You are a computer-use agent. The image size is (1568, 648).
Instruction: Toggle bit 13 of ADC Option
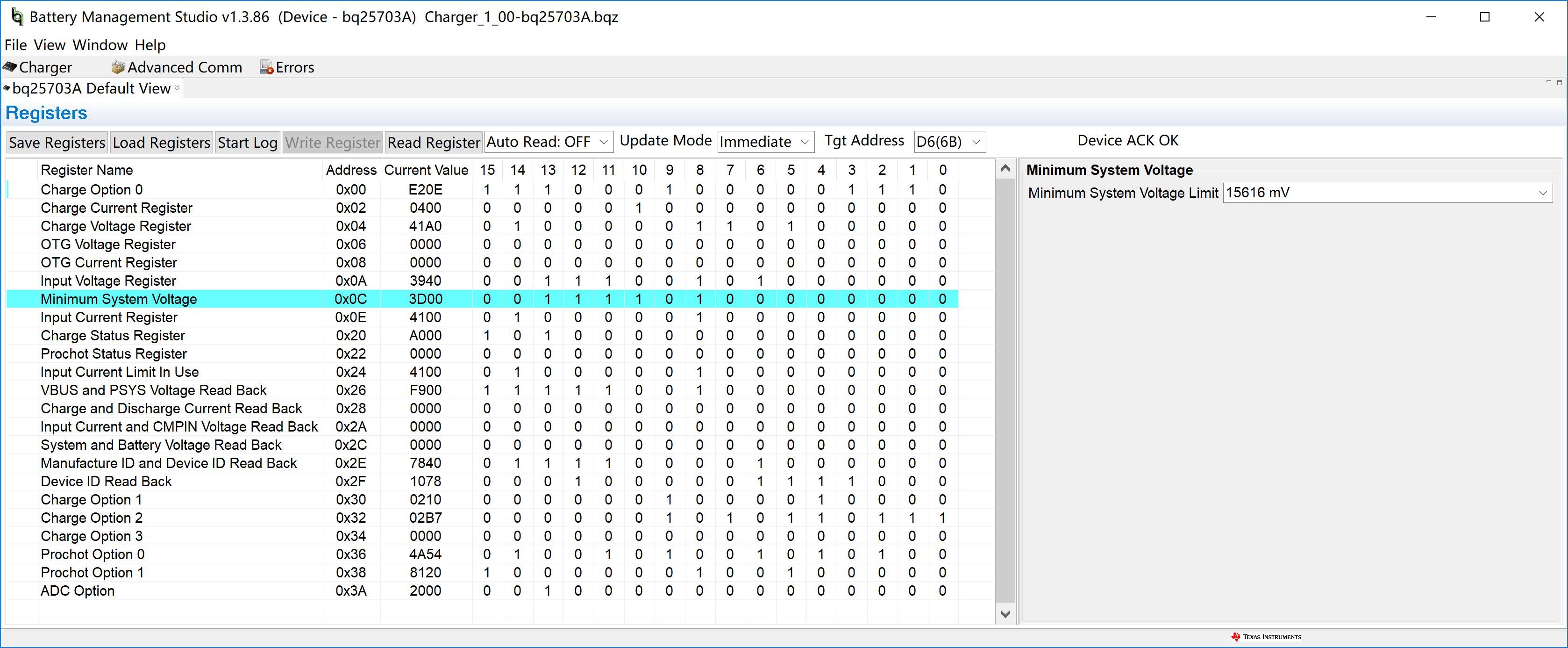(x=548, y=591)
